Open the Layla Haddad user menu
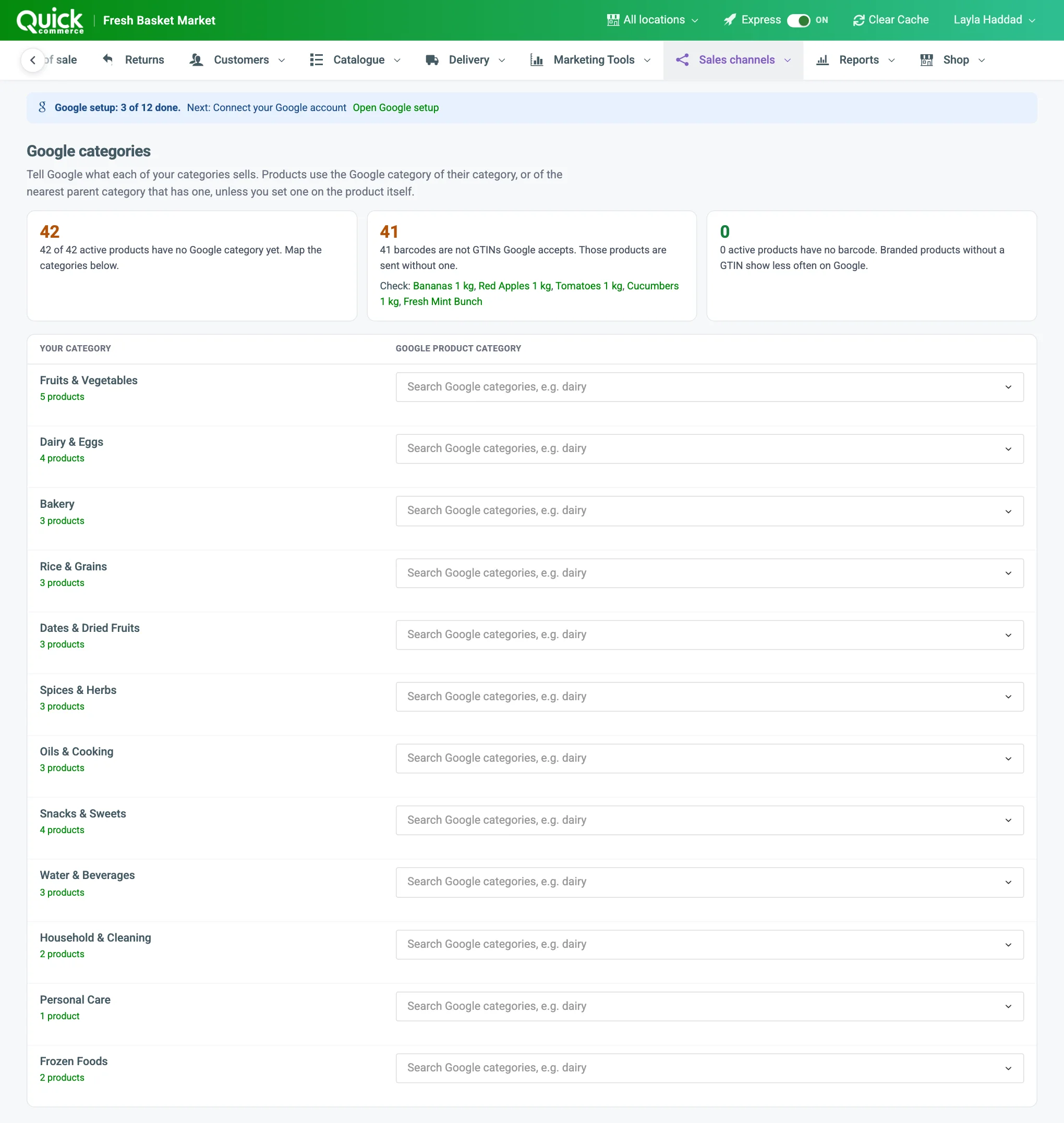The height and width of the screenshot is (1123, 1064). click(x=994, y=20)
